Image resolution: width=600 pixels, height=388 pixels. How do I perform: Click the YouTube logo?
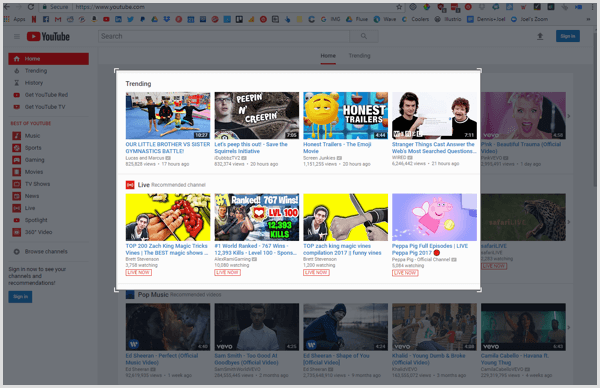(x=48, y=37)
